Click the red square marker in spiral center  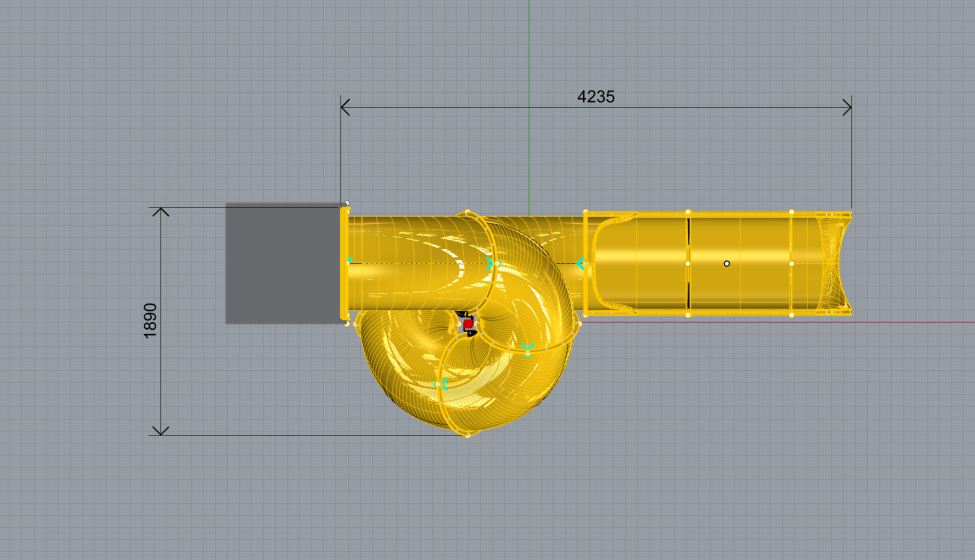(468, 324)
